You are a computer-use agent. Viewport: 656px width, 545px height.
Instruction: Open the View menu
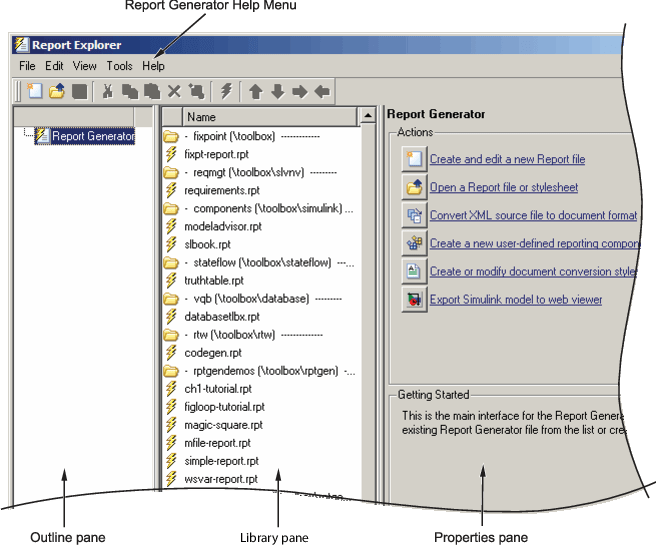(x=85, y=66)
